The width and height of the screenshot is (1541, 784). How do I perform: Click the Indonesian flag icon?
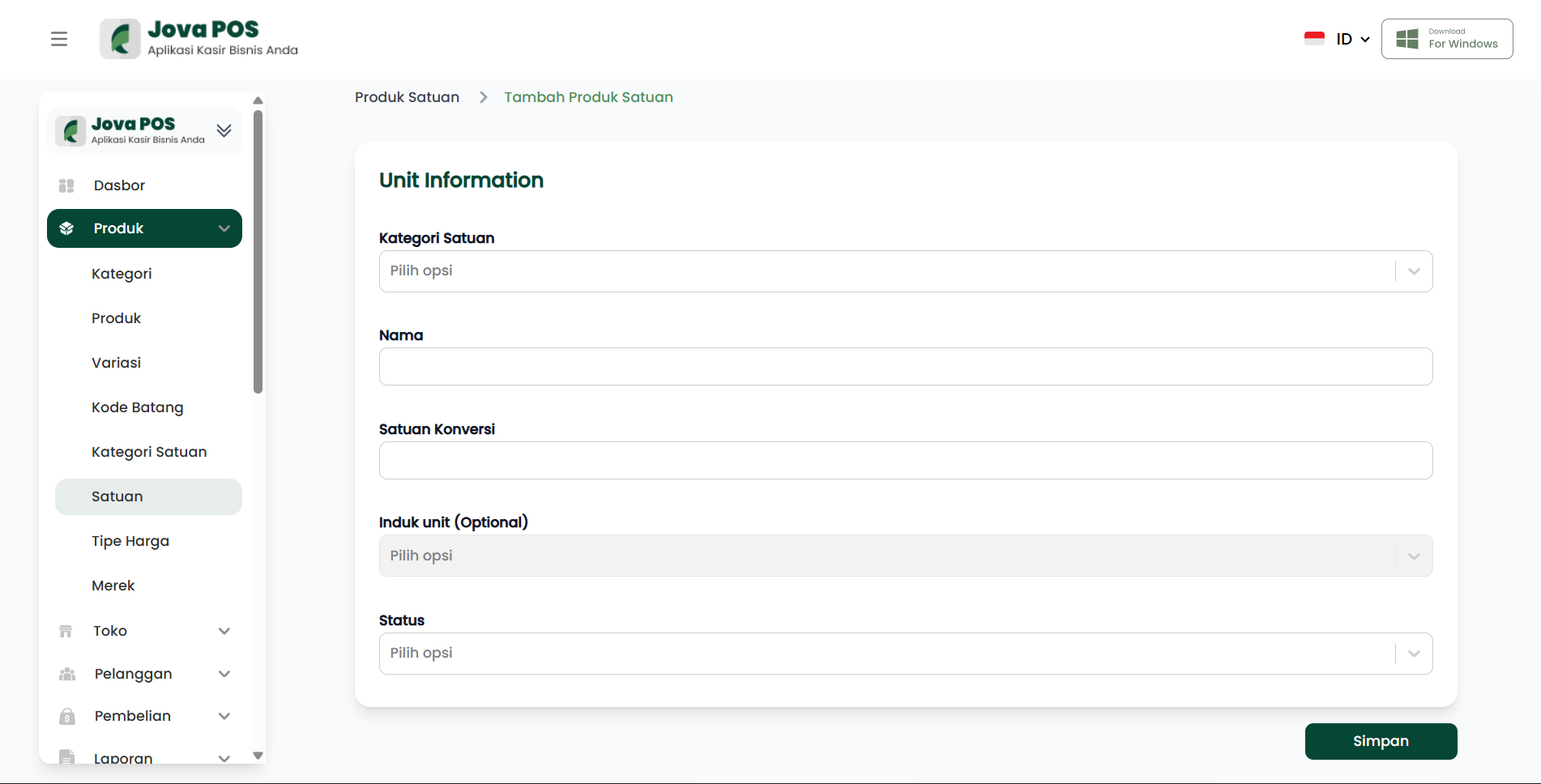[x=1314, y=39]
